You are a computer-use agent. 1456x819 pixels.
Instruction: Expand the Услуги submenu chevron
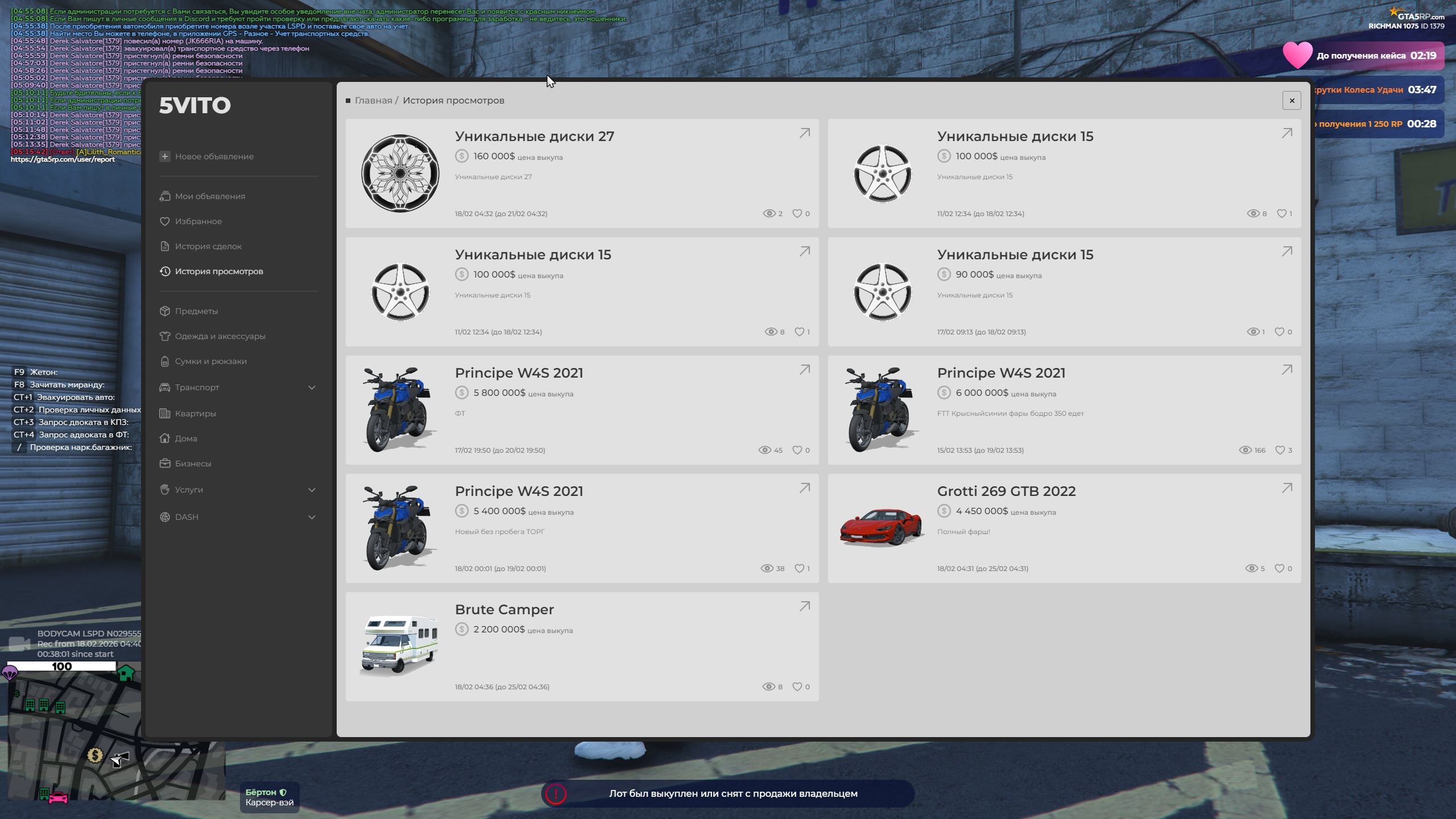pos(312,490)
